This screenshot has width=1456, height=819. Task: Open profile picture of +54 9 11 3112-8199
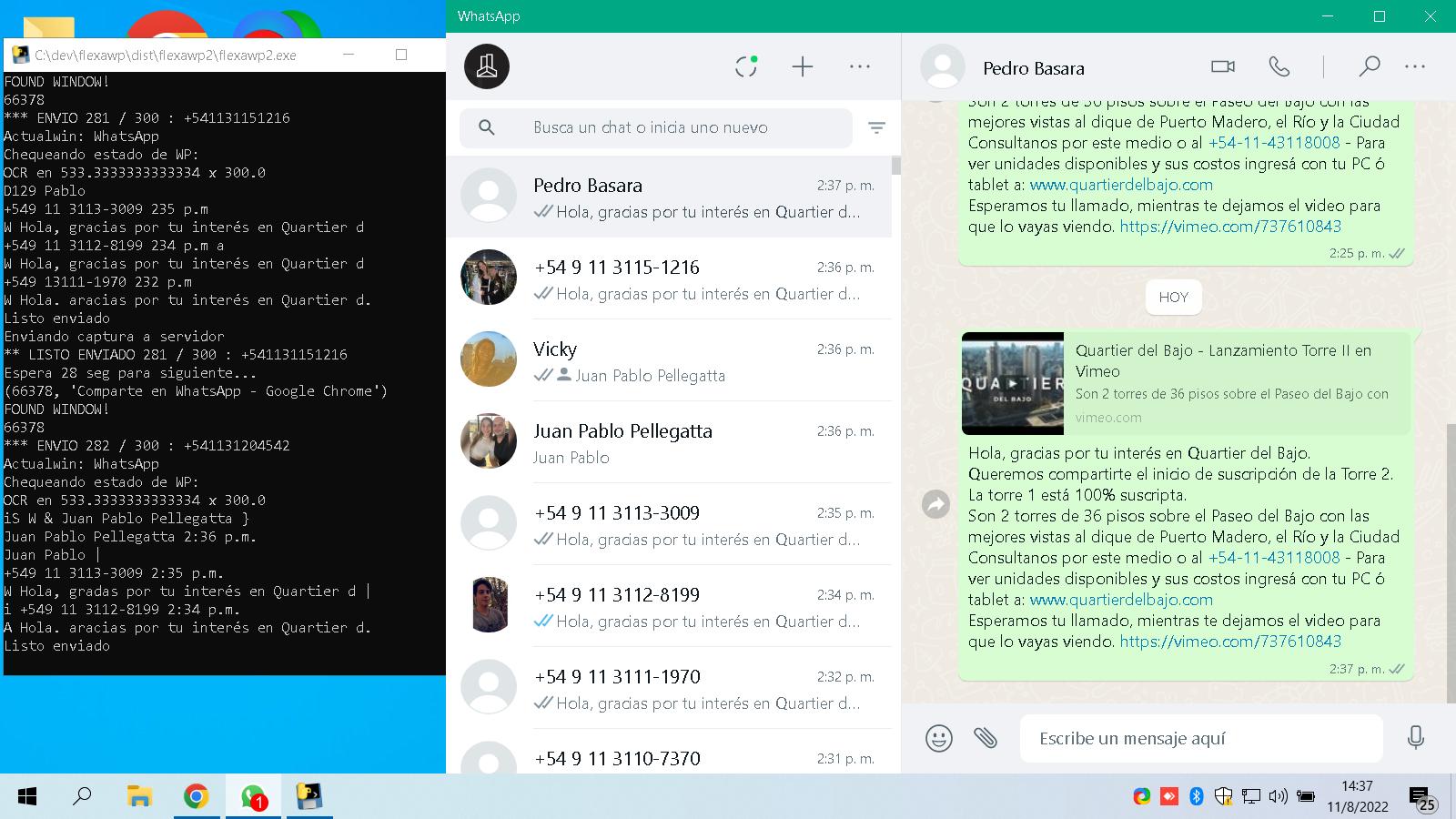tap(489, 604)
